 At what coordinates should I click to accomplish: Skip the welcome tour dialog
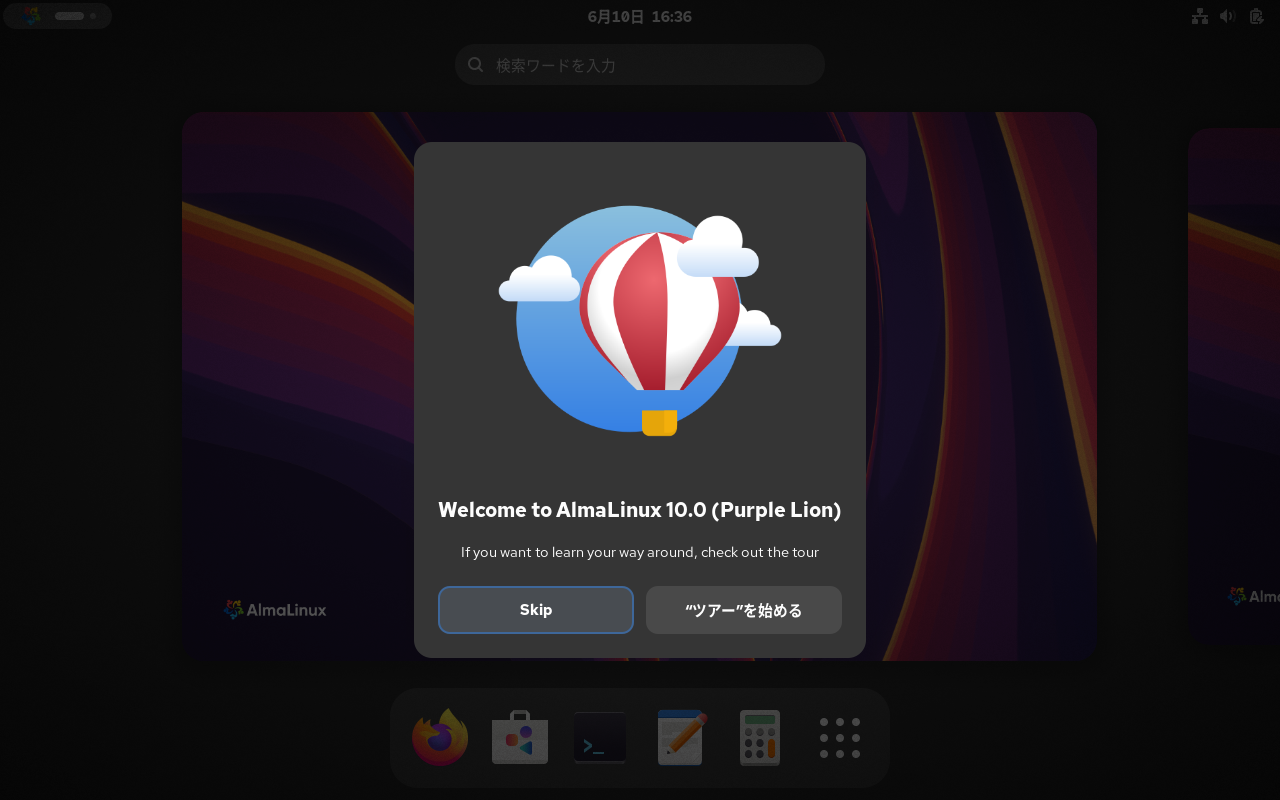[x=535, y=609]
